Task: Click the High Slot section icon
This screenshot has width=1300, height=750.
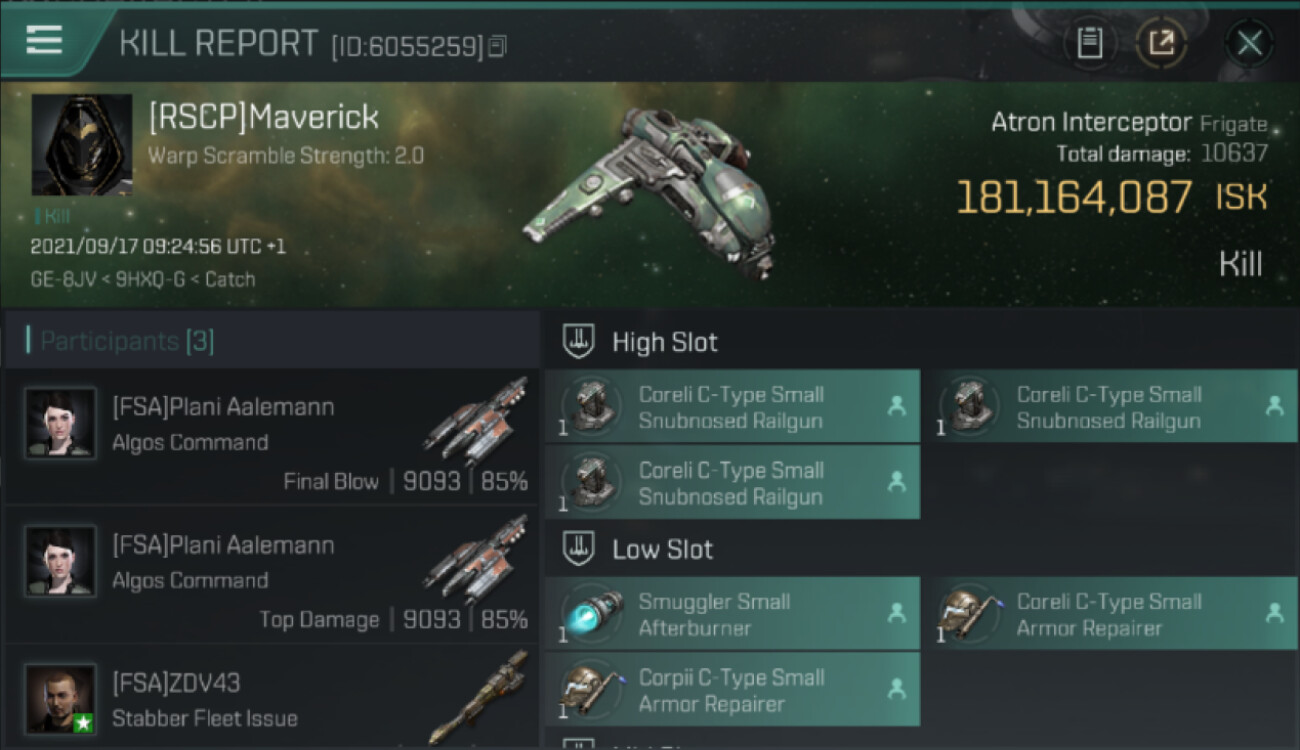Action: tap(577, 342)
